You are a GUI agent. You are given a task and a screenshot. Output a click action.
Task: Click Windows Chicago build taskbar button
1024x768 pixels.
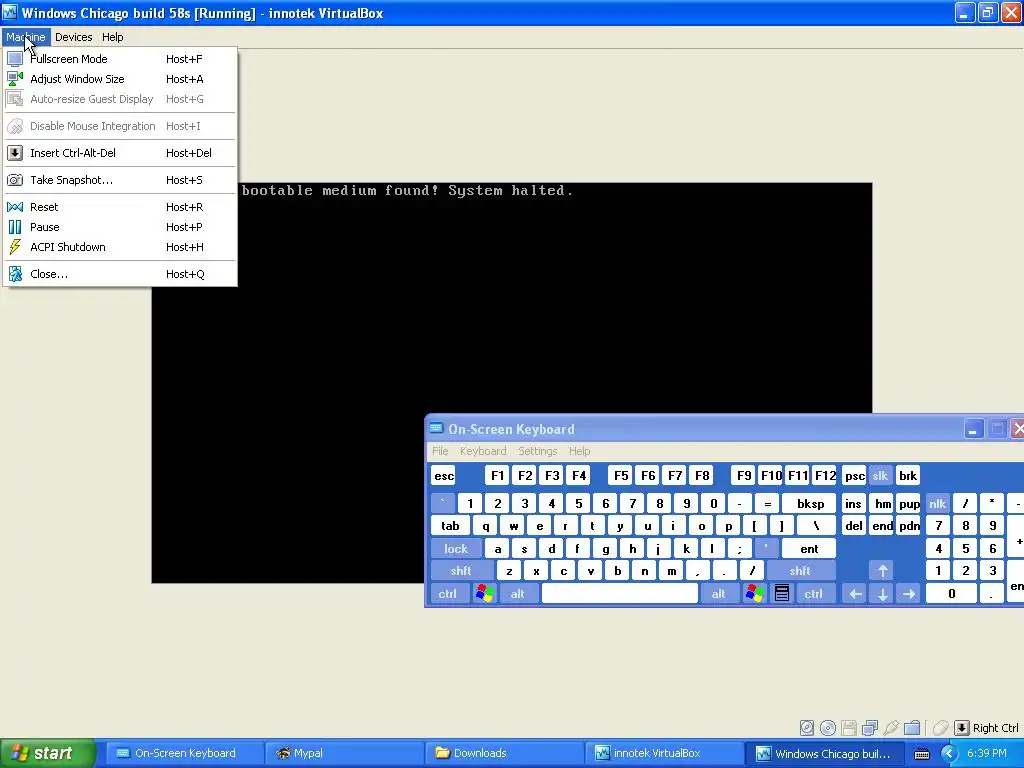pos(825,754)
